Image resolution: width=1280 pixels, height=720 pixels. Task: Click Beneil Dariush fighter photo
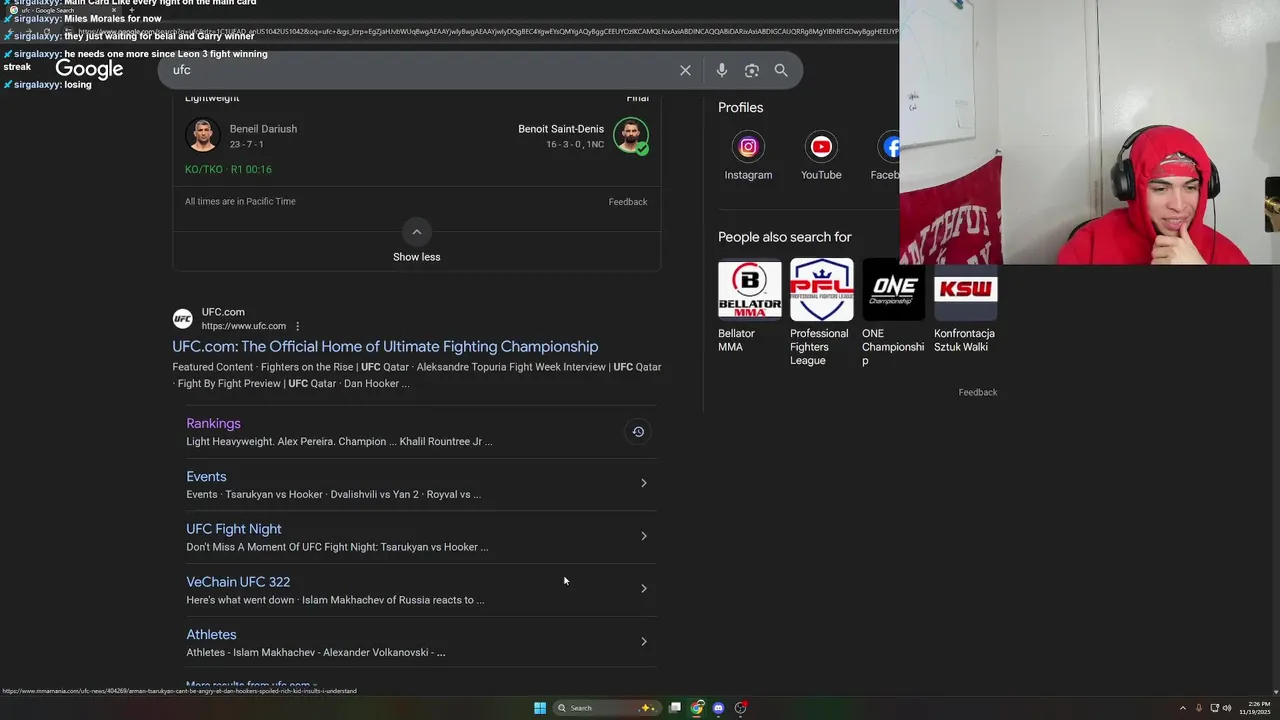pyautogui.click(x=202, y=135)
